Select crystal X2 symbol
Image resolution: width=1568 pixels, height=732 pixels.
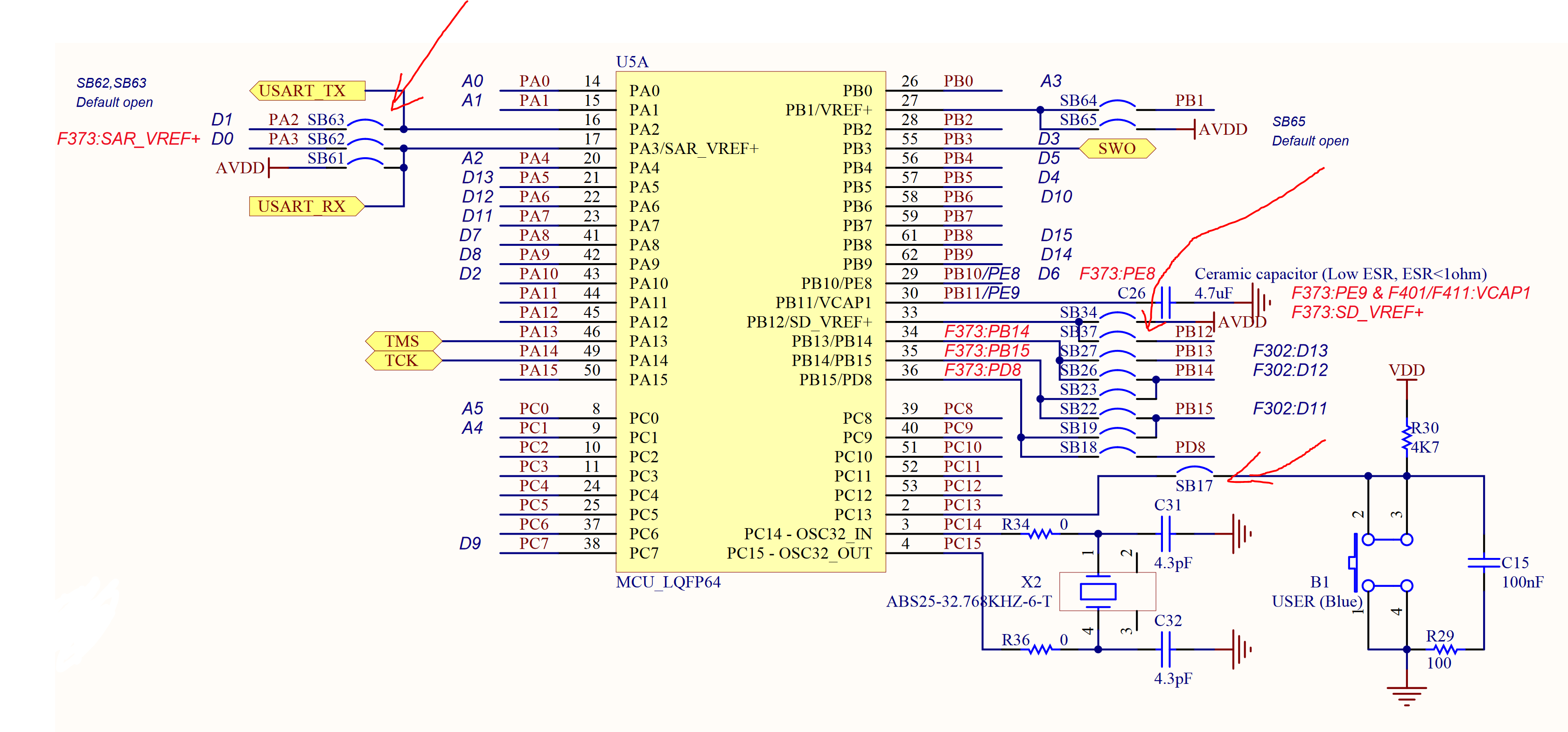coord(1108,592)
